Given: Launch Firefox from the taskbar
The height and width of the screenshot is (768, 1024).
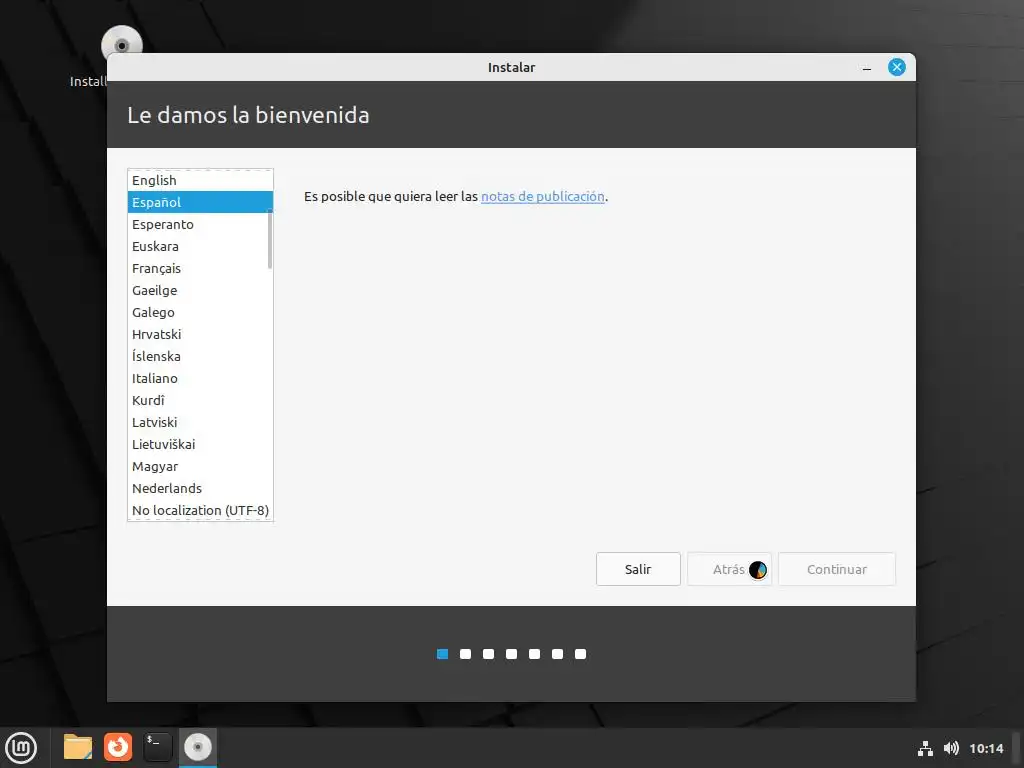Looking at the screenshot, I should pos(118,747).
